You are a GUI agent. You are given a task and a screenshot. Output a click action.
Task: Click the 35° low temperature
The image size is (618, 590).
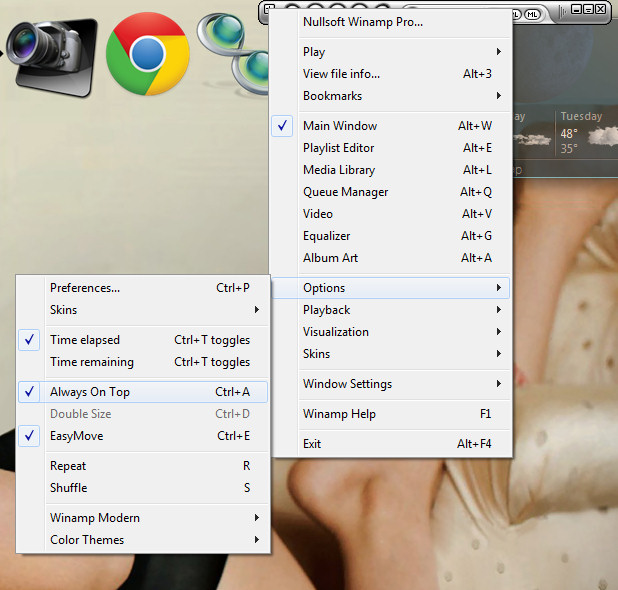click(x=569, y=149)
